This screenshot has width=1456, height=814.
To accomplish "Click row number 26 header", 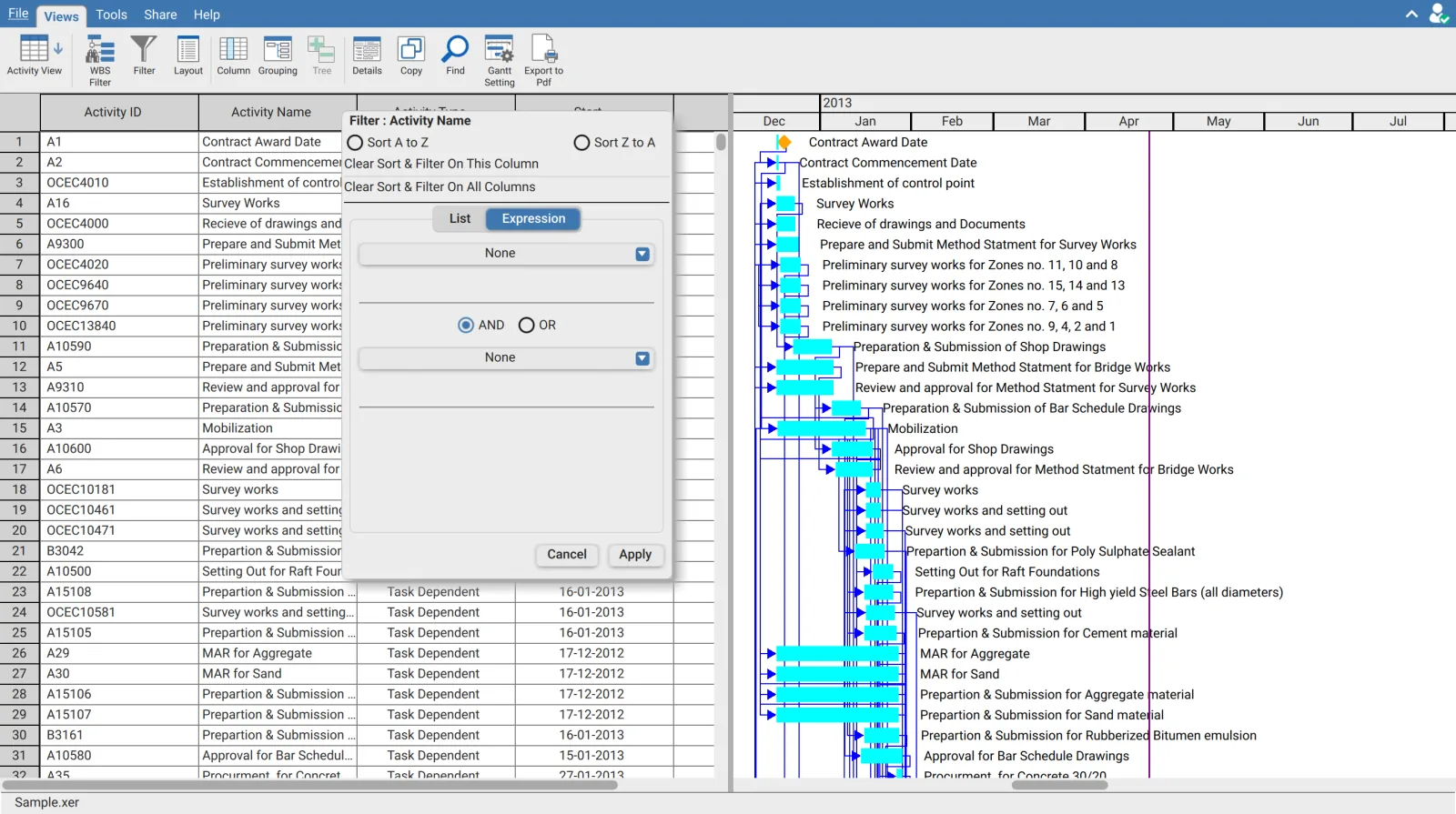I will click(x=19, y=653).
